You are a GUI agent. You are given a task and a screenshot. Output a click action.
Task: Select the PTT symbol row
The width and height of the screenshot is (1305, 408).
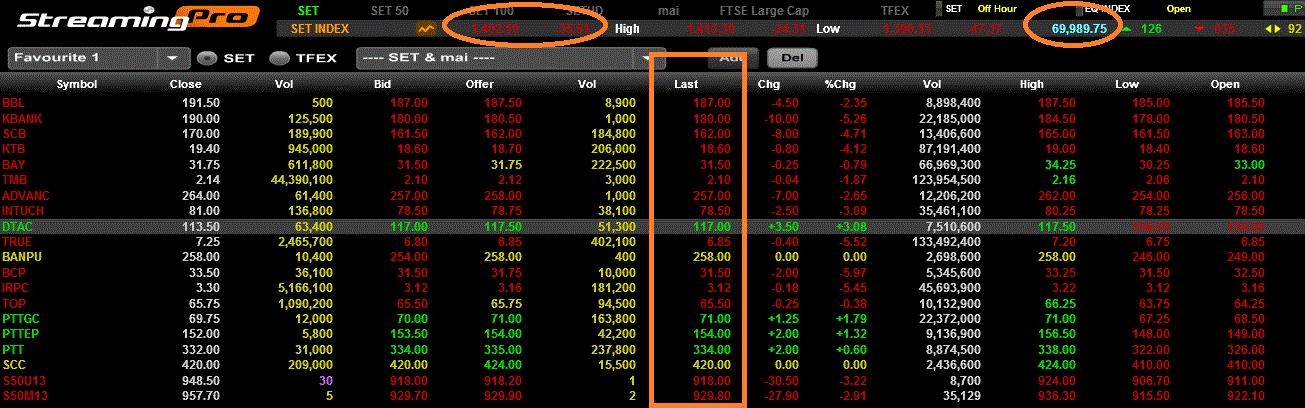pos(652,349)
